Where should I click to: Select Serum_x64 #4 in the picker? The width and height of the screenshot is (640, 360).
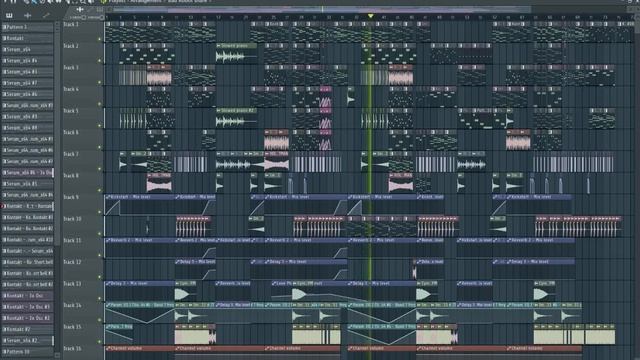27,60
